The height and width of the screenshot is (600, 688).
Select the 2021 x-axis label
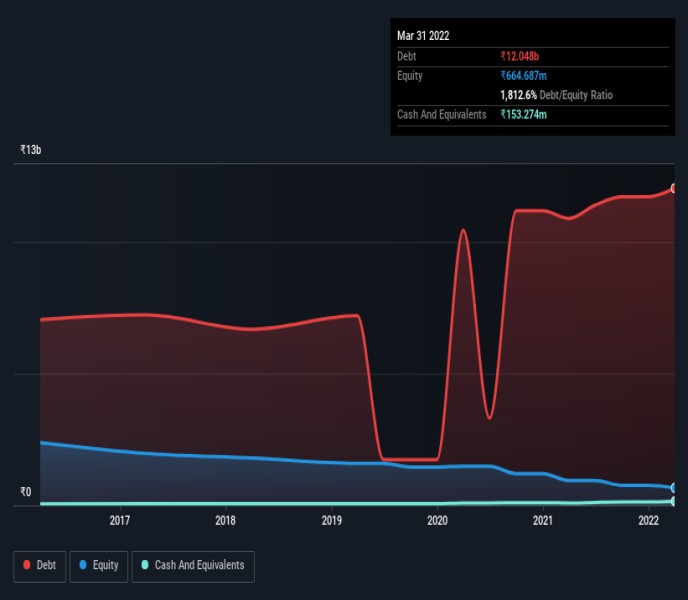(543, 520)
